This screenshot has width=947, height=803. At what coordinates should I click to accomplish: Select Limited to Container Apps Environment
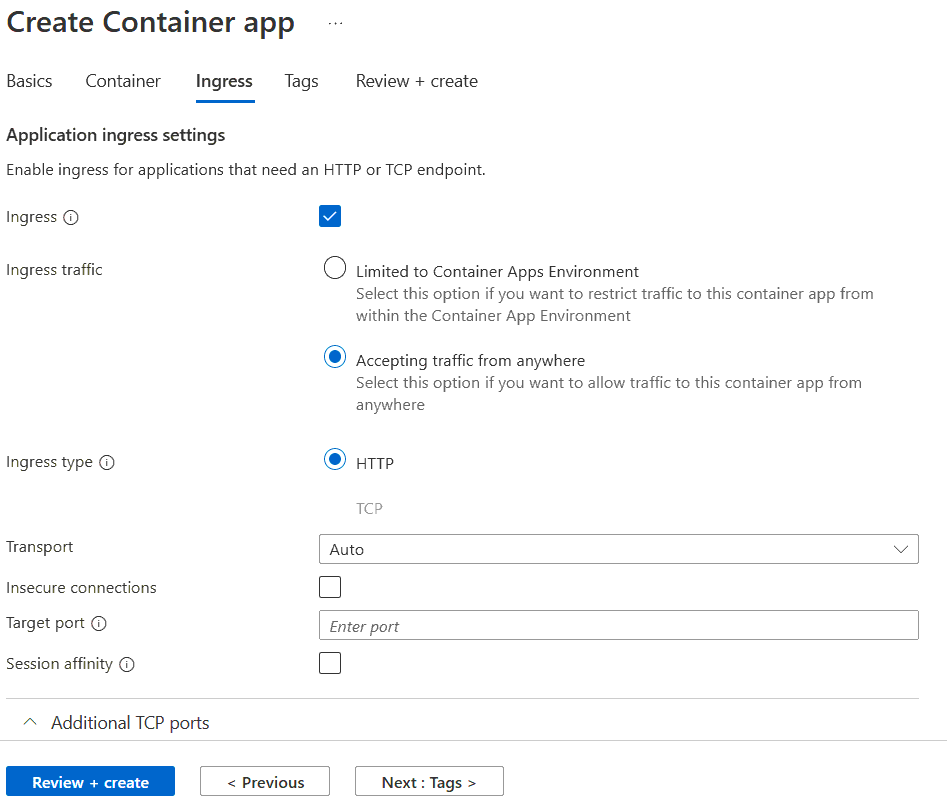coord(335,268)
